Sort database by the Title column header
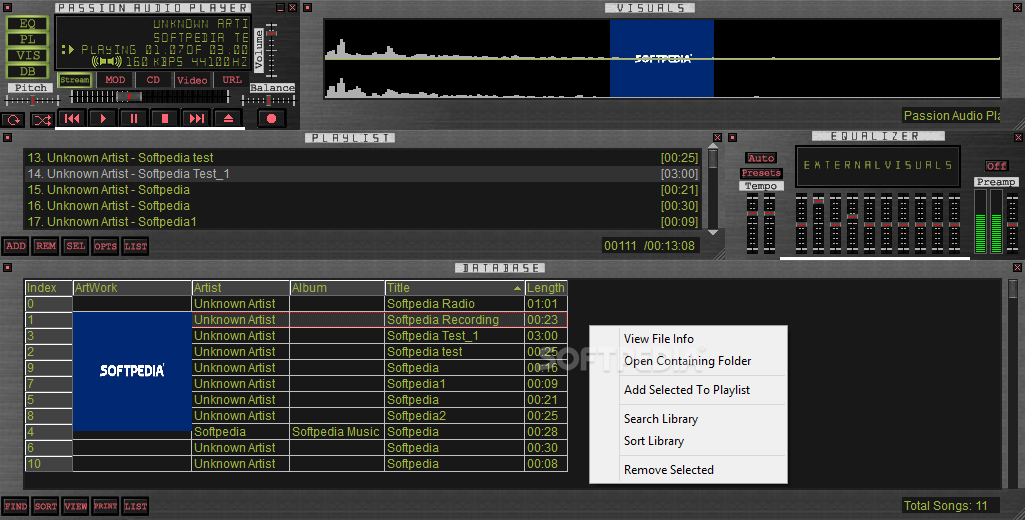 pos(455,288)
